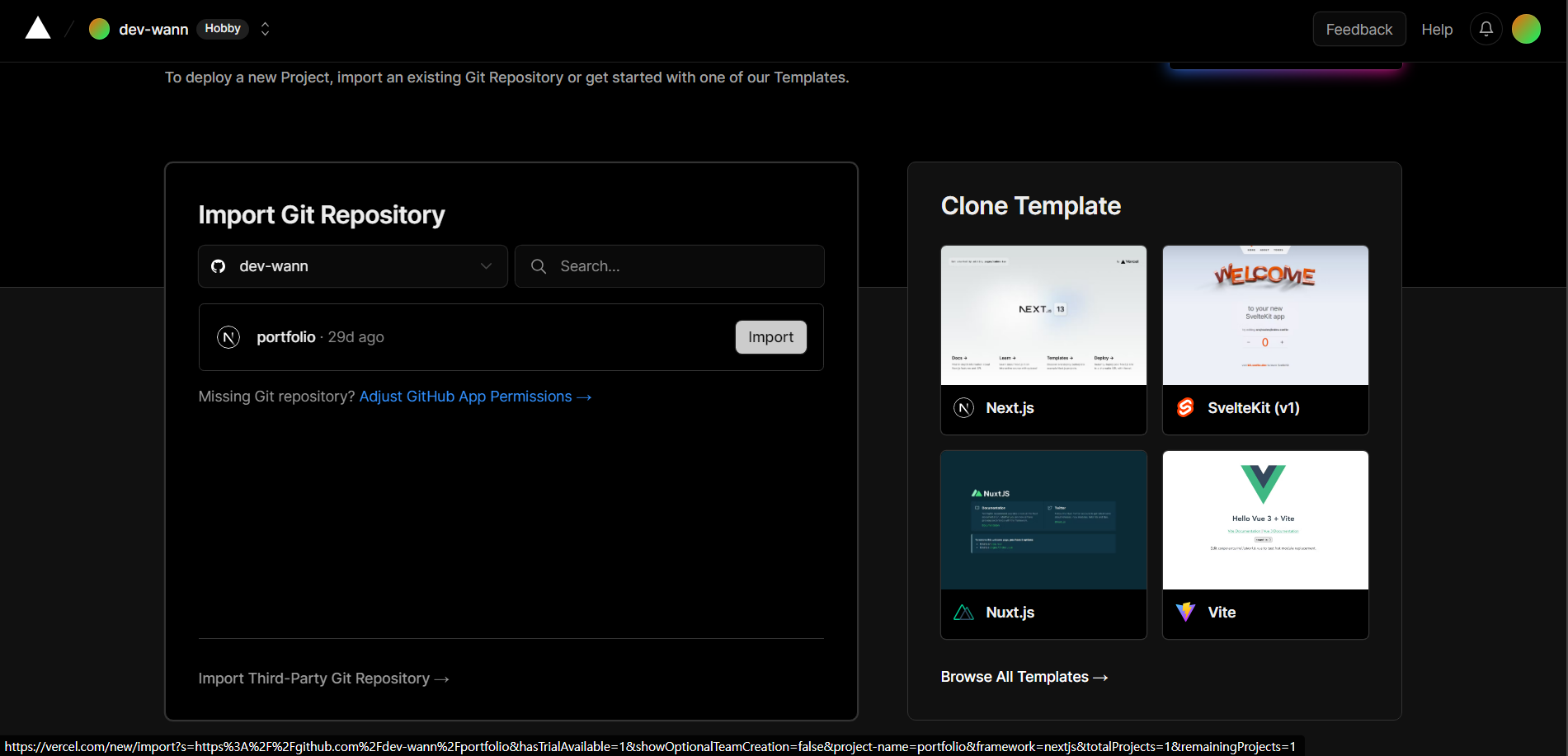Click the SvelteKit logo icon

pyautogui.click(x=1185, y=407)
